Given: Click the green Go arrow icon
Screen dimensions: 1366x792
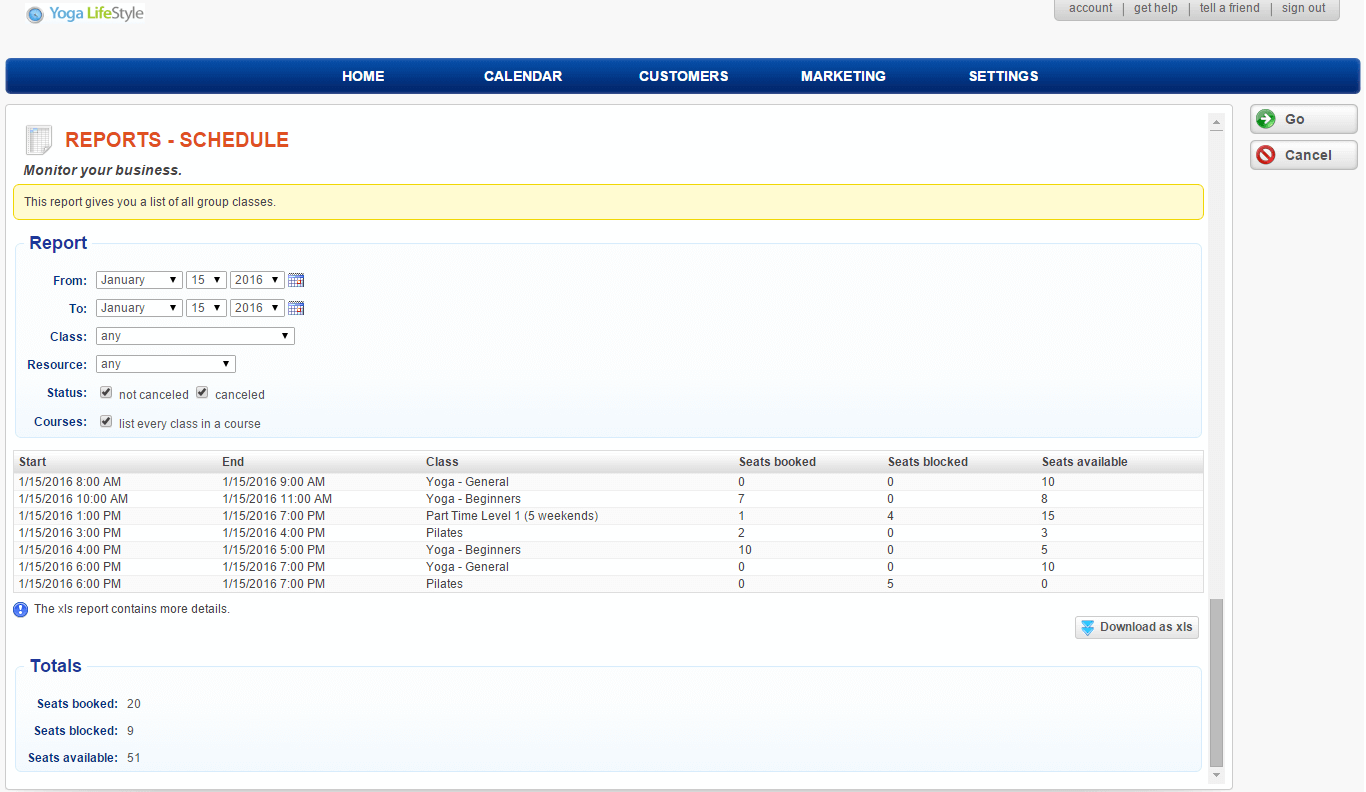Looking at the screenshot, I should (x=1266, y=118).
